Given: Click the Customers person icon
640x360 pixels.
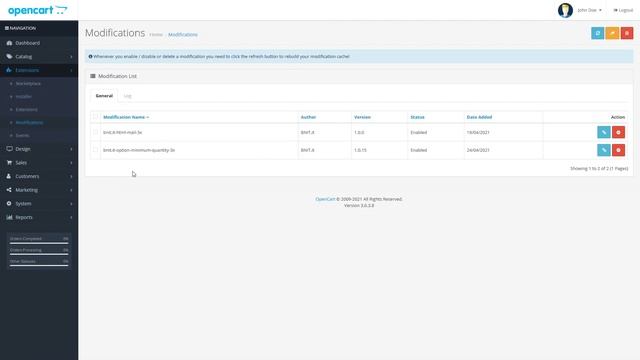Looking at the screenshot, I should 9,176.
